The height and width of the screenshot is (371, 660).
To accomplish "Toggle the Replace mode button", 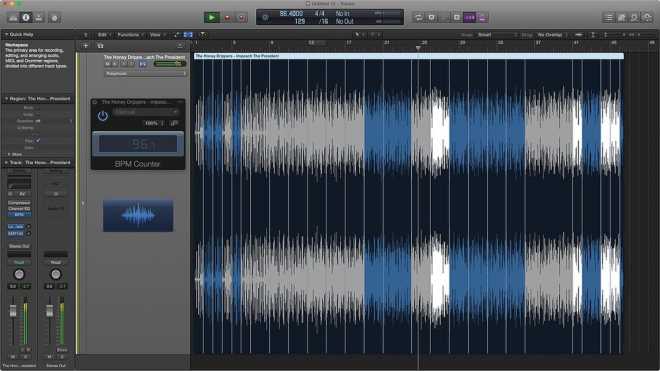I will [x=431, y=17].
